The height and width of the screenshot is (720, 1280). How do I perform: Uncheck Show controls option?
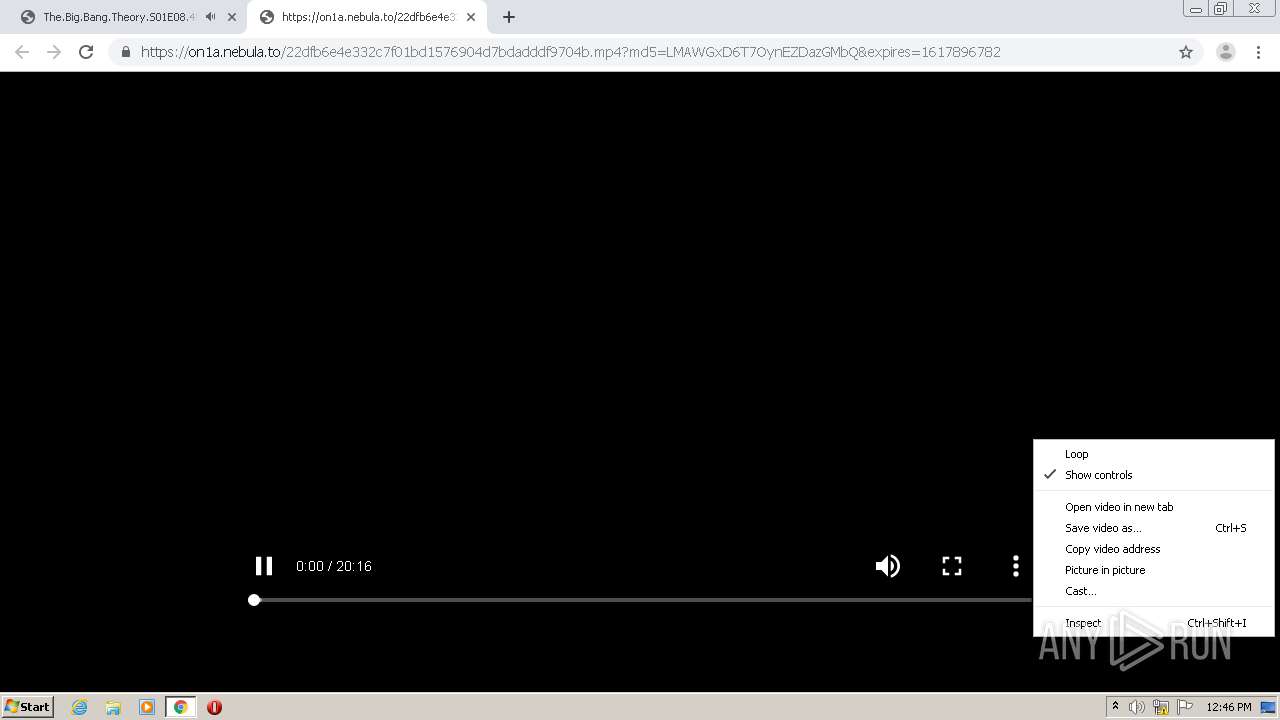pos(1154,475)
